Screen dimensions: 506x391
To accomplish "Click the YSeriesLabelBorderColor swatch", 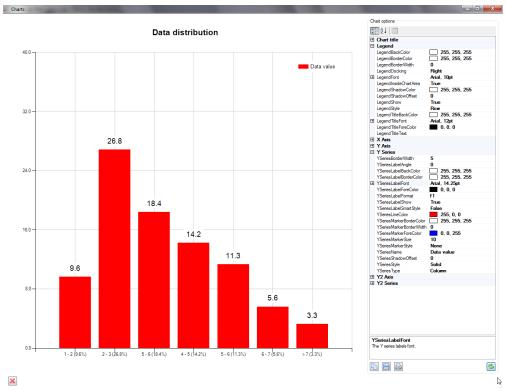I will (433, 177).
